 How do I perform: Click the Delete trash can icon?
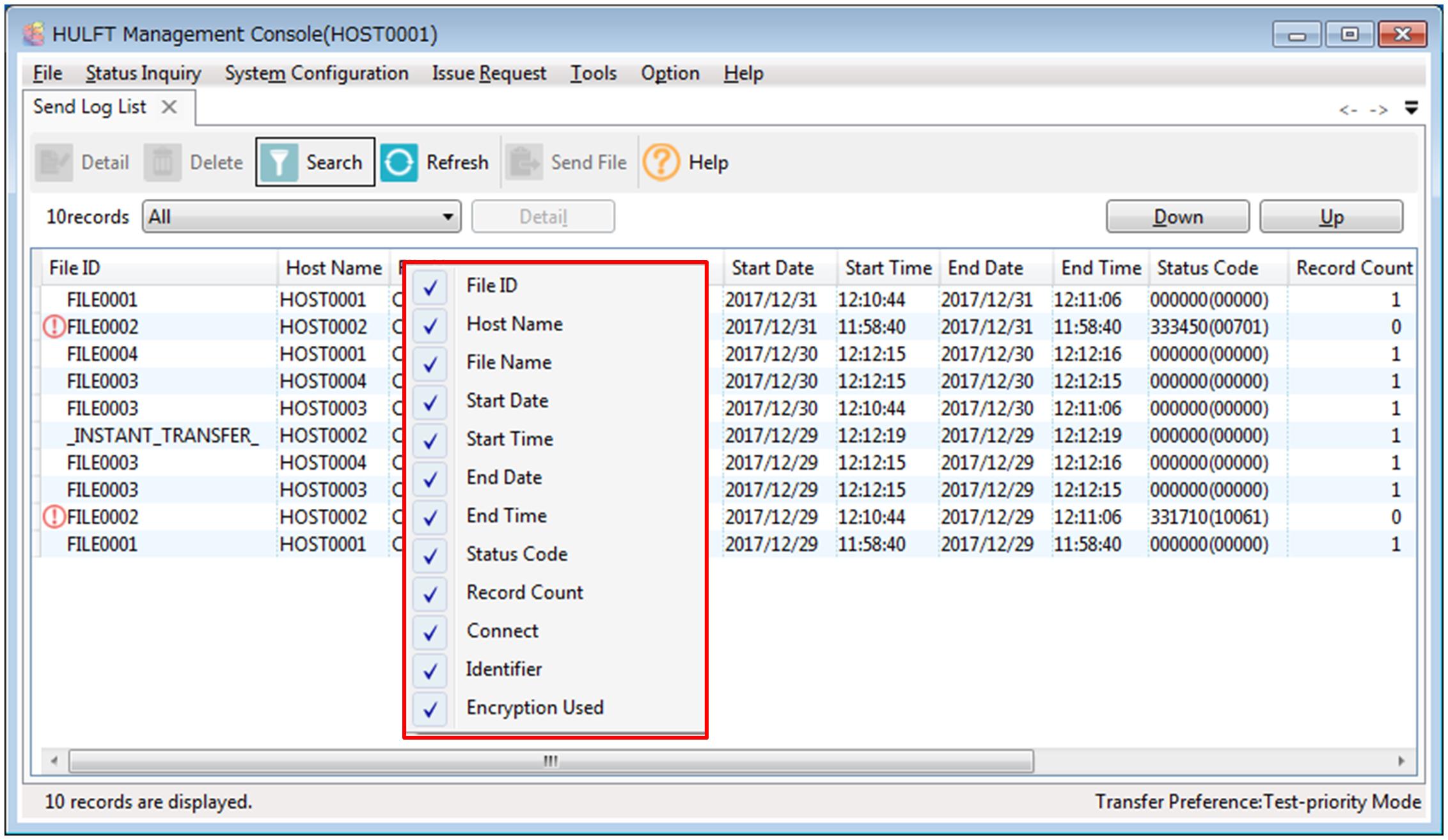click(x=162, y=162)
